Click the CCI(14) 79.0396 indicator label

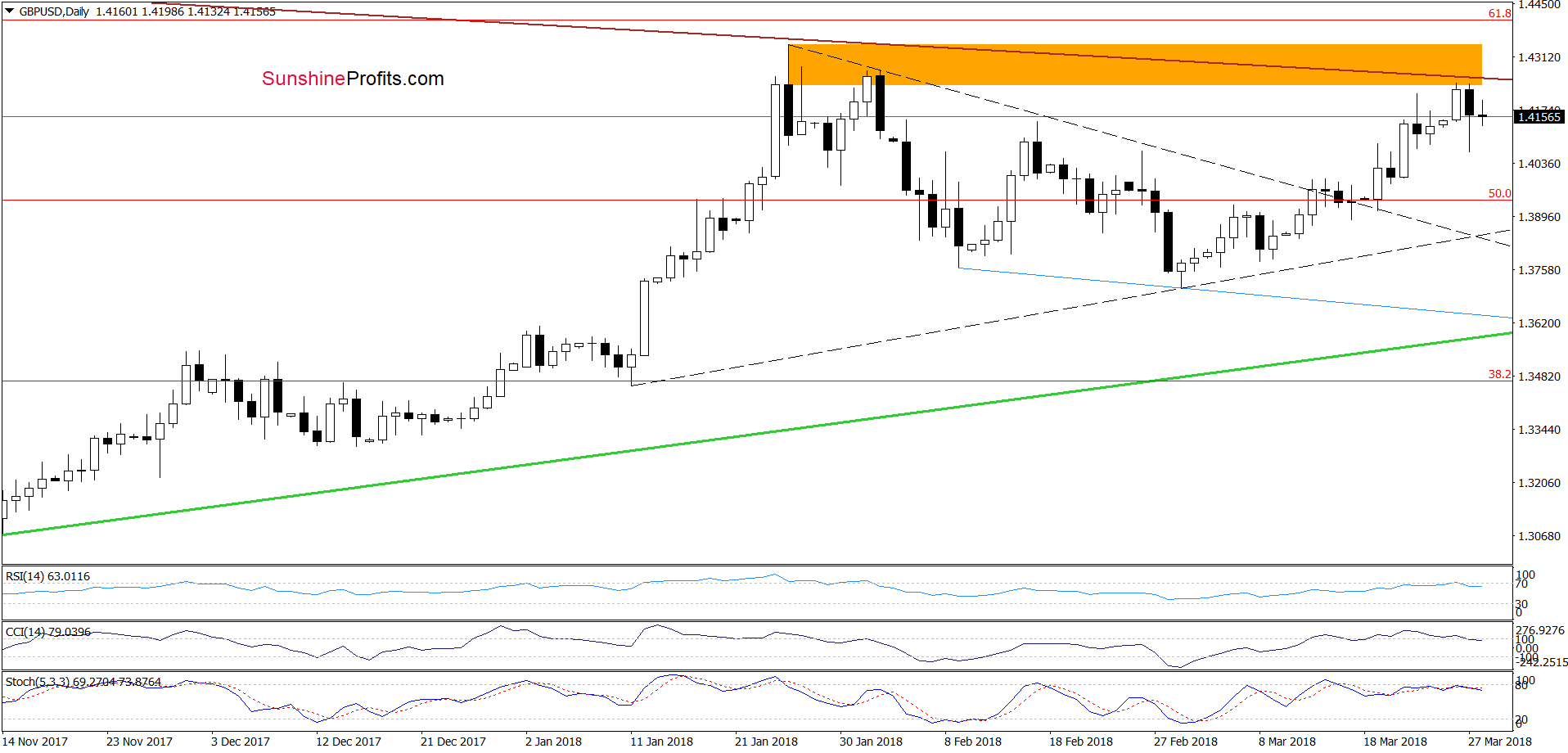[x=47, y=632]
